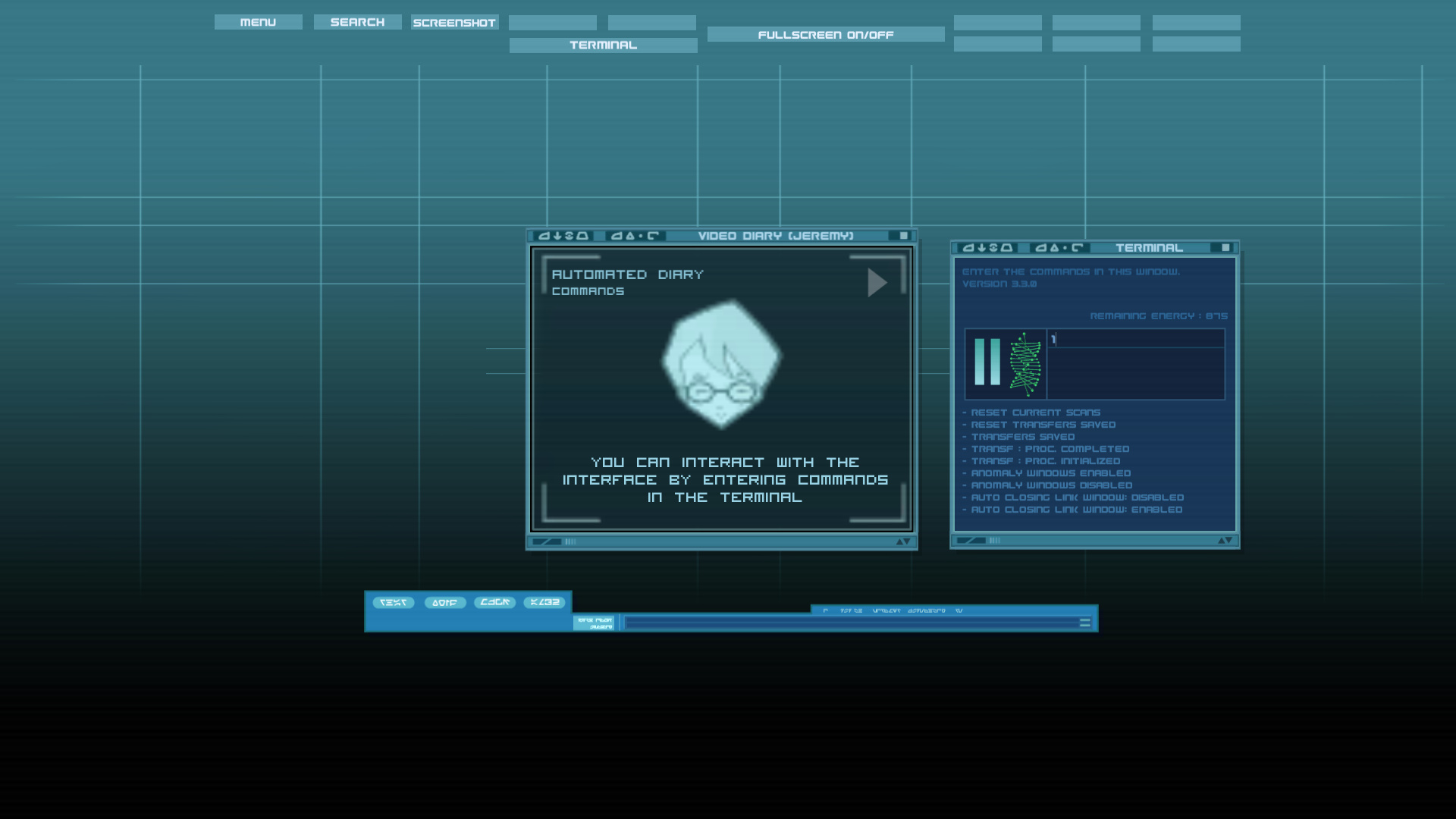
Task: Click the square icon on Video Diary title bar
Action: [903, 236]
